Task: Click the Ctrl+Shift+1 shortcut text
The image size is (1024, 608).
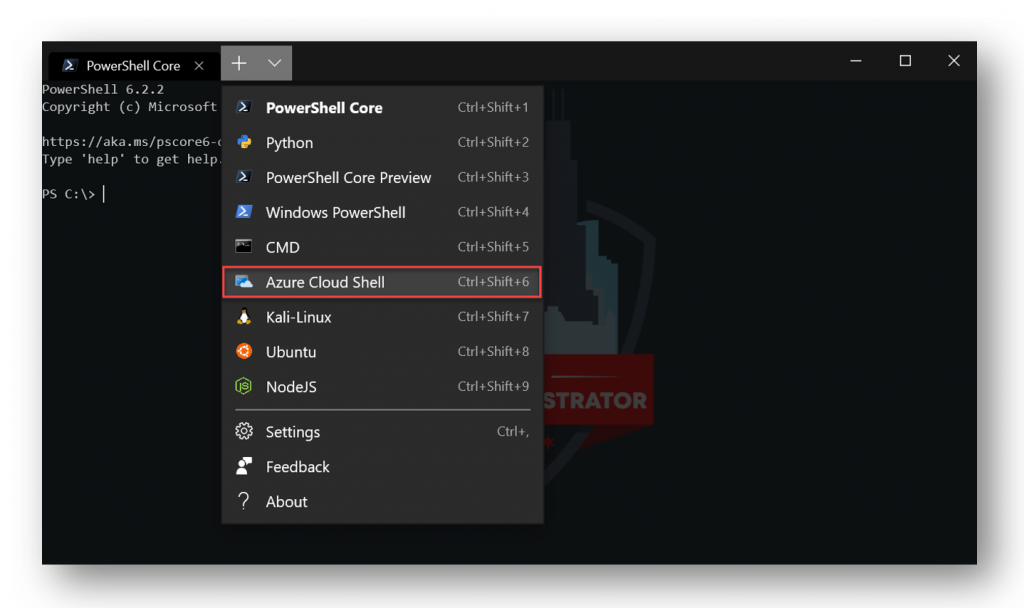Action: [x=493, y=107]
